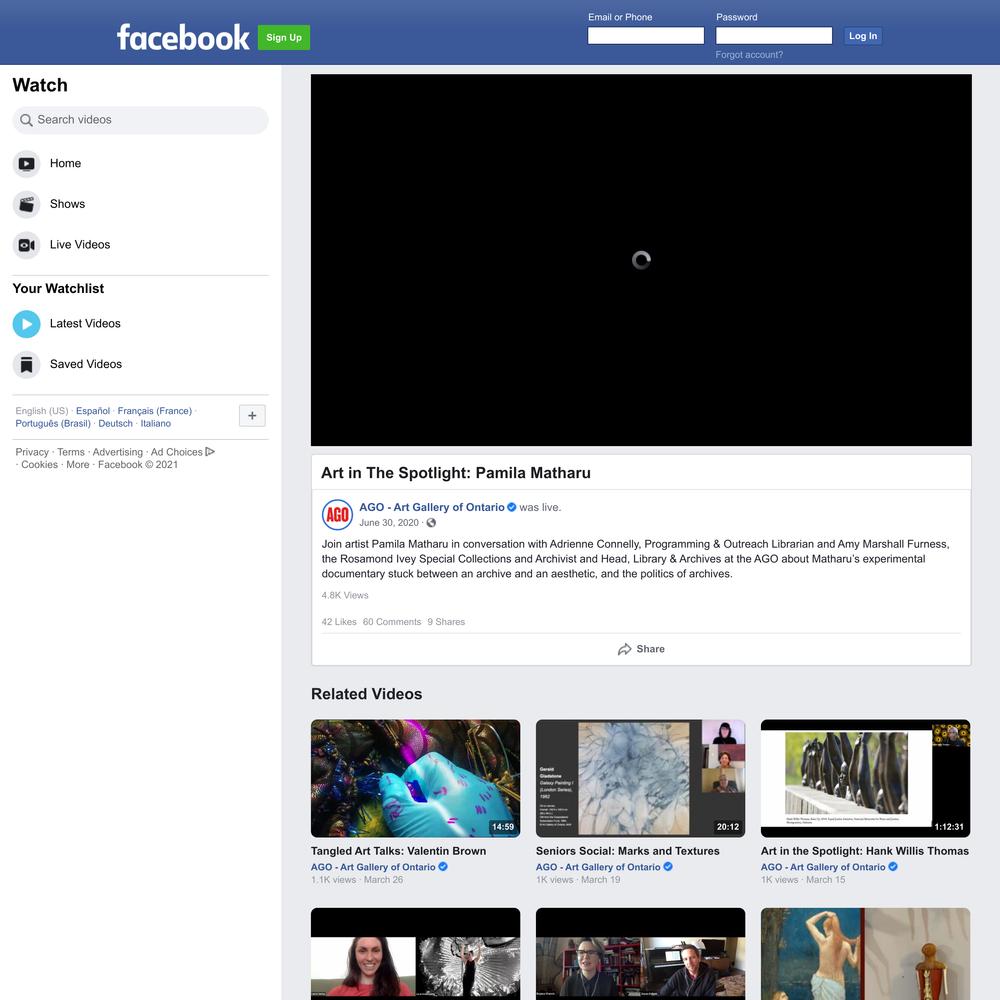Viewport: 1000px width, 1000px height.
Task: Click the Forgot account? link
Action: [749, 55]
